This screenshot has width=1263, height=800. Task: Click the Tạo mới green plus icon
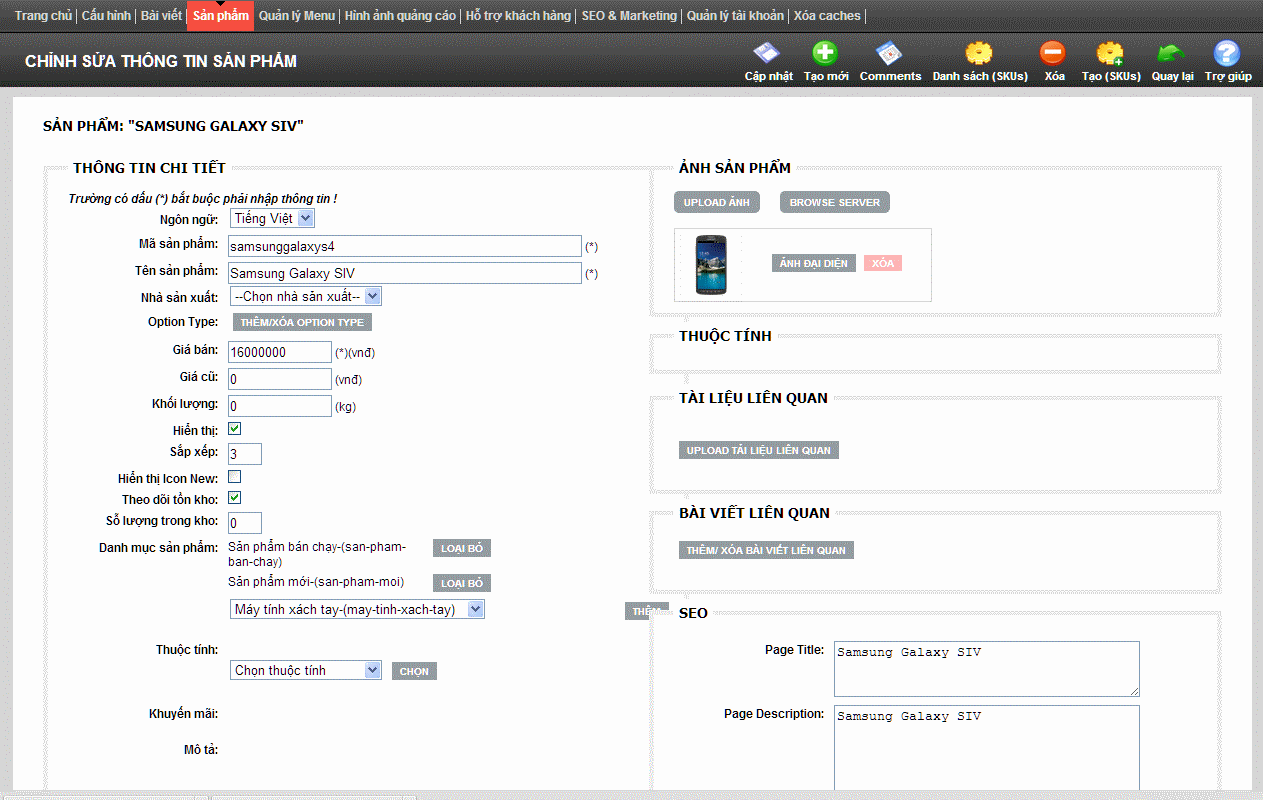(825, 53)
